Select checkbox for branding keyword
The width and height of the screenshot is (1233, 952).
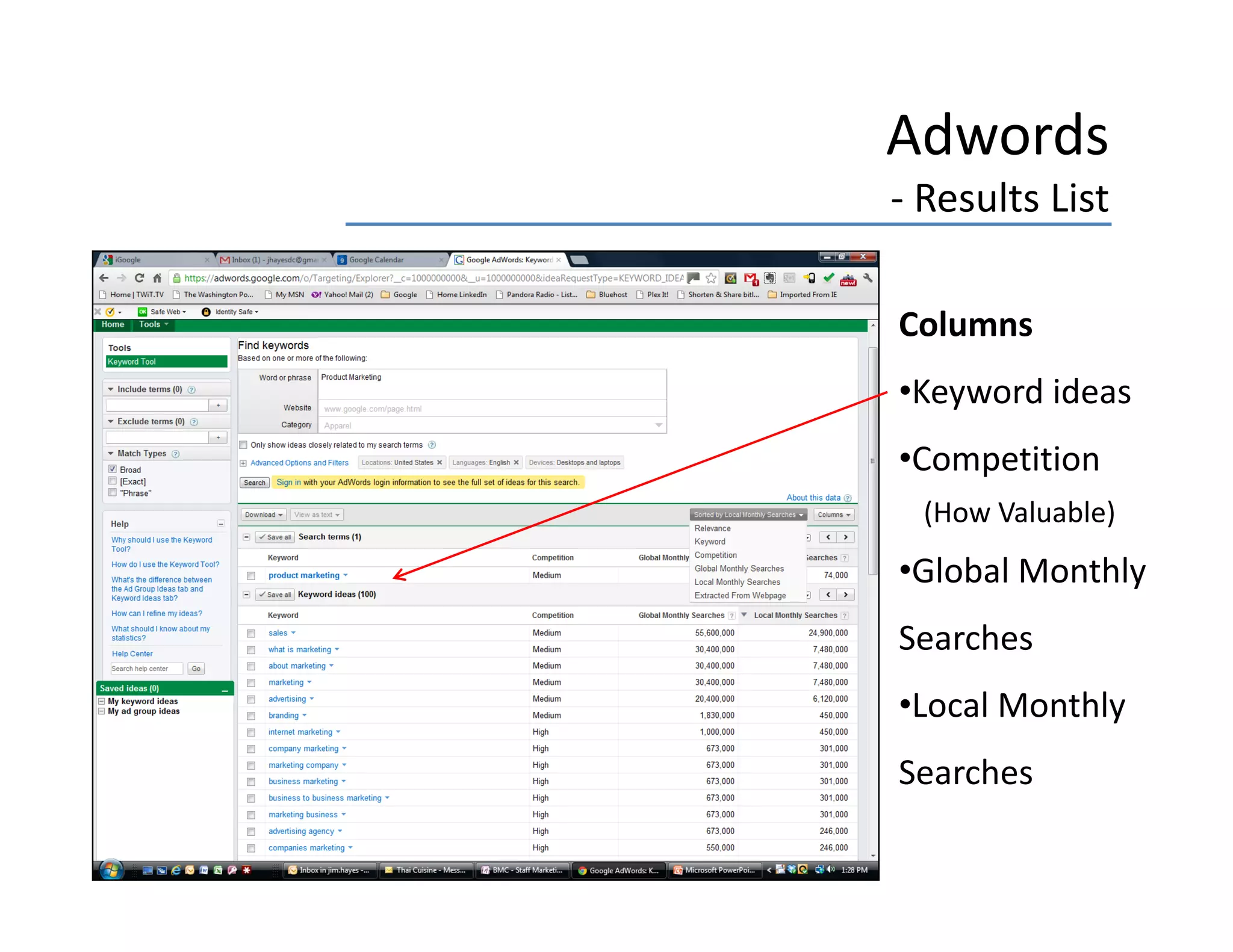251,716
